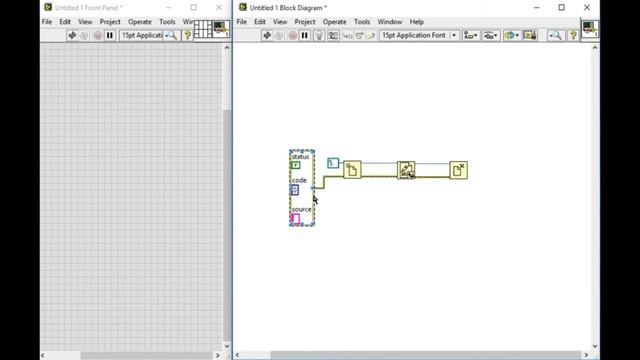Click Step Into icon in Block Diagram
Screen dimensions: 640x360
347,36
